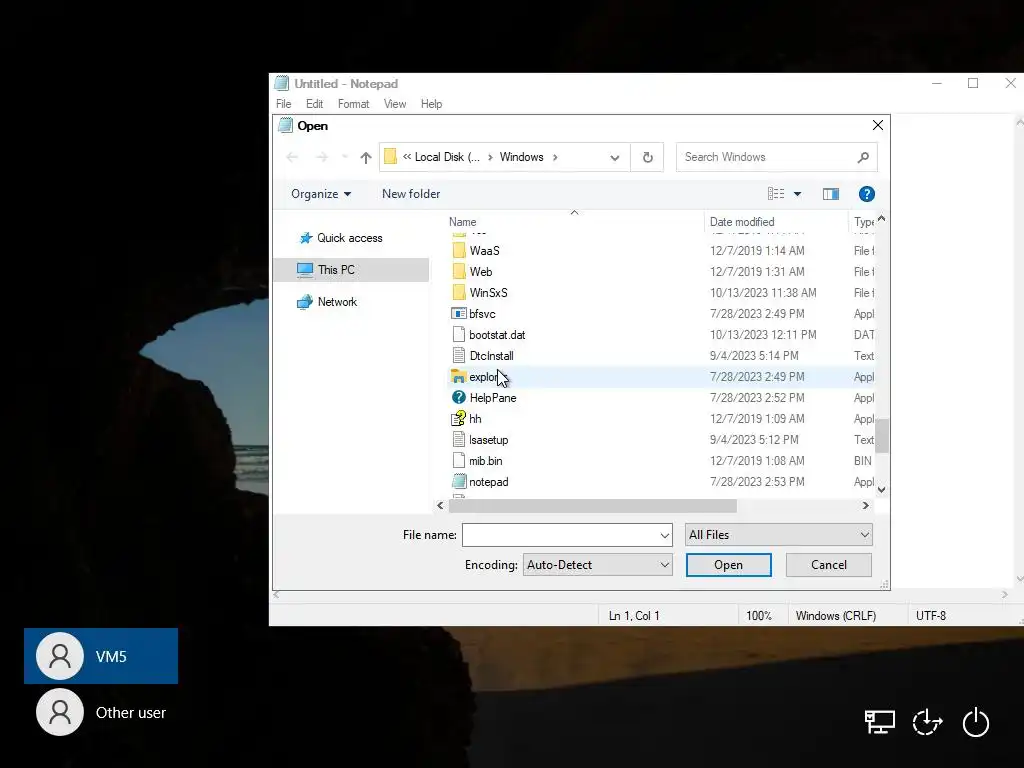
Task: Open the All Files type dropdown
Action: click(778, 535)
